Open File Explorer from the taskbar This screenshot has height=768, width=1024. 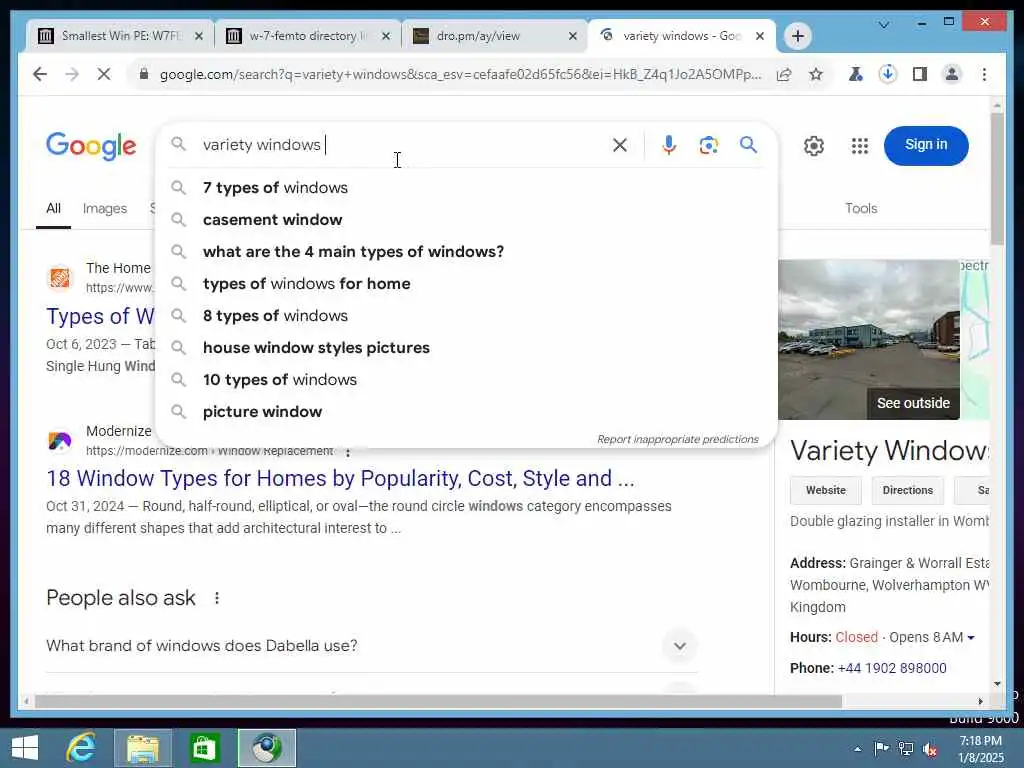[x=142, y=748]
